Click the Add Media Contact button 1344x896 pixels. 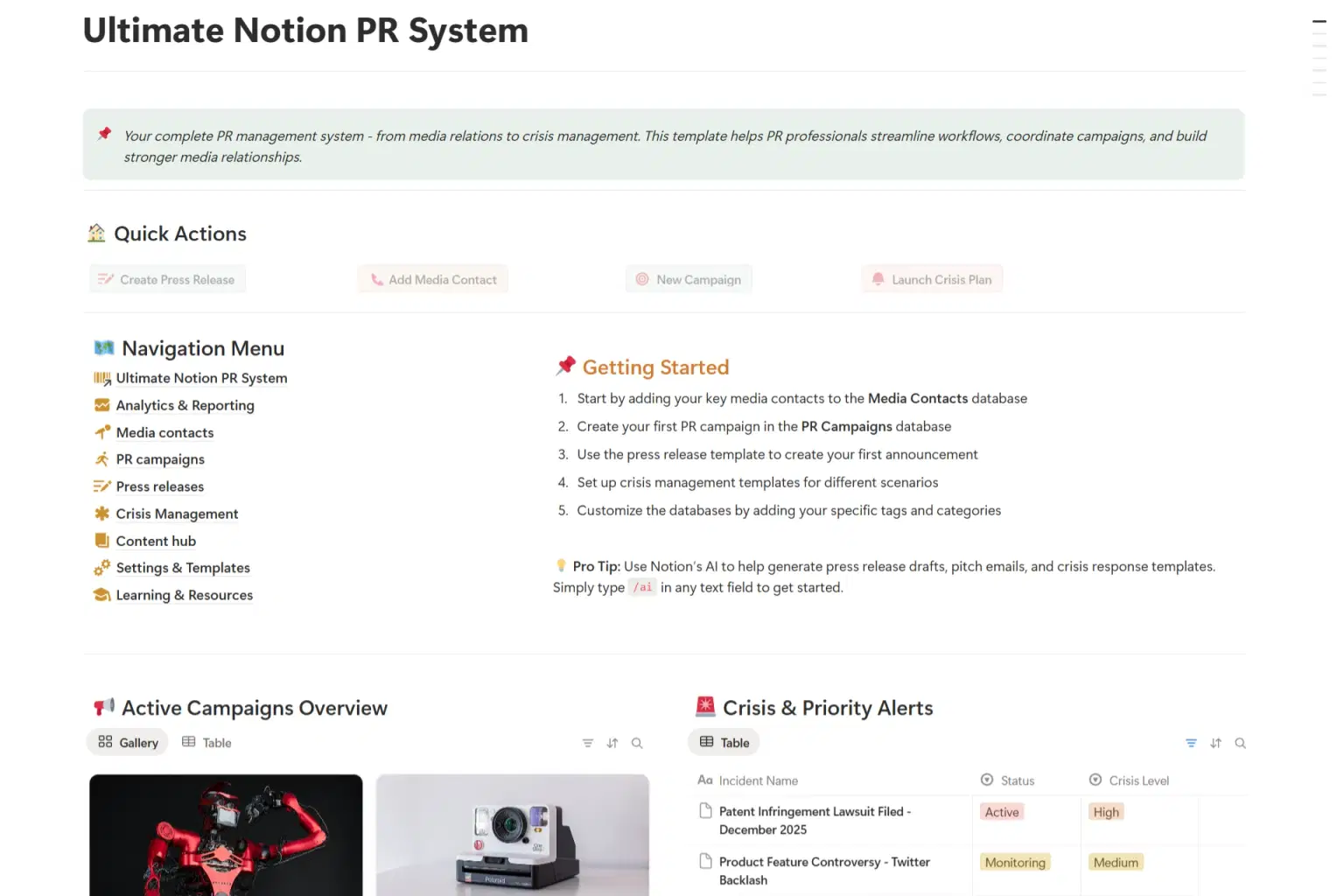(433, 279)
